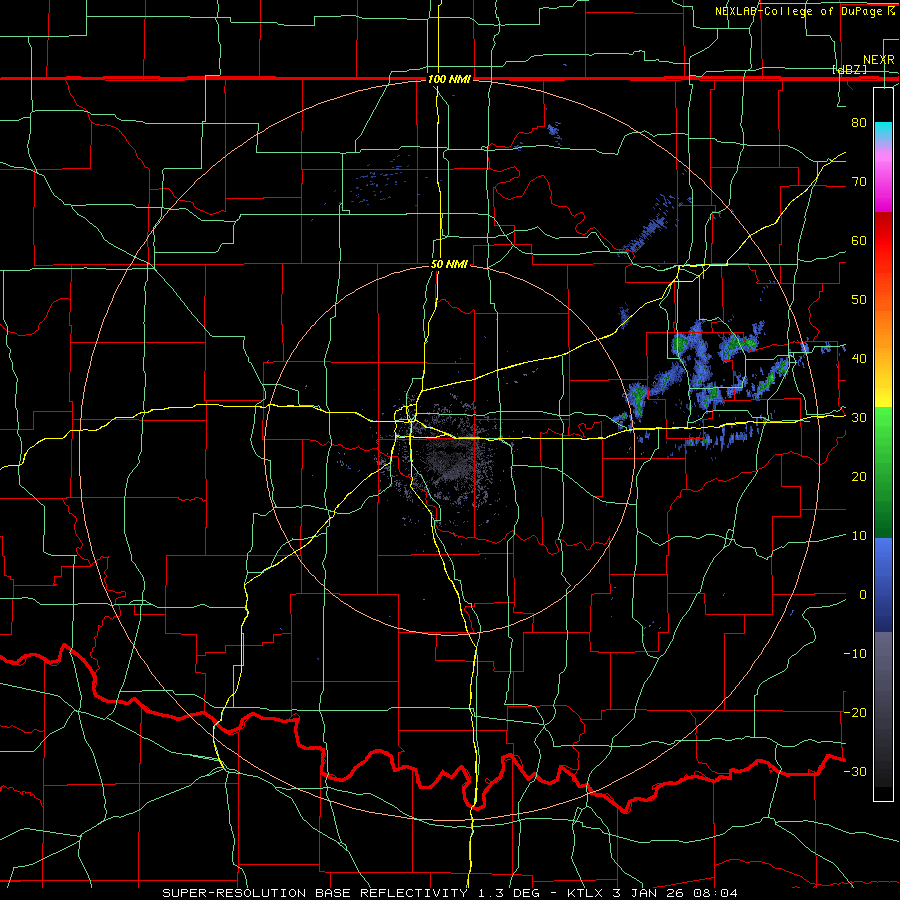900x900 pixels.
Task: Click the -20 value on the dBZ scale
Action: pyautogui.click(x=855, y=712)
